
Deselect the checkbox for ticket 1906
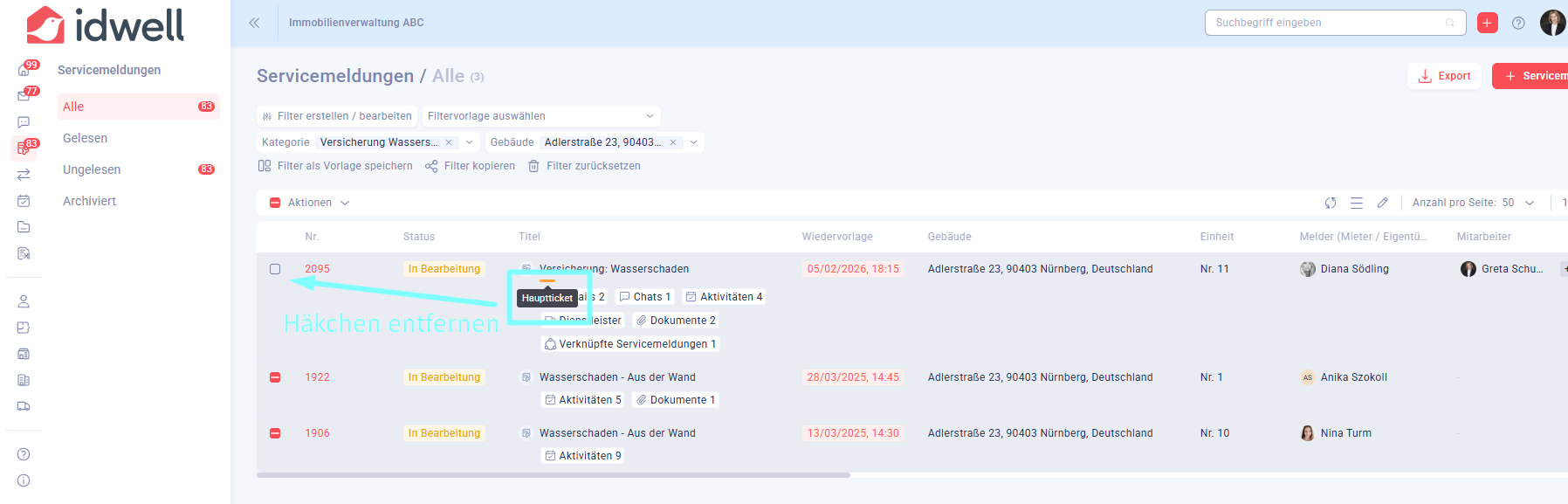point(275,433)
